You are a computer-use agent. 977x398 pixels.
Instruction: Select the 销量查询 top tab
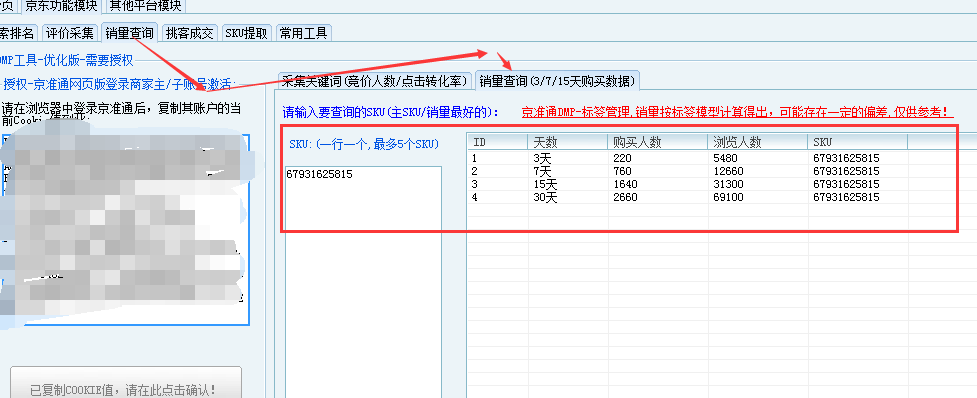click(130, 32)
